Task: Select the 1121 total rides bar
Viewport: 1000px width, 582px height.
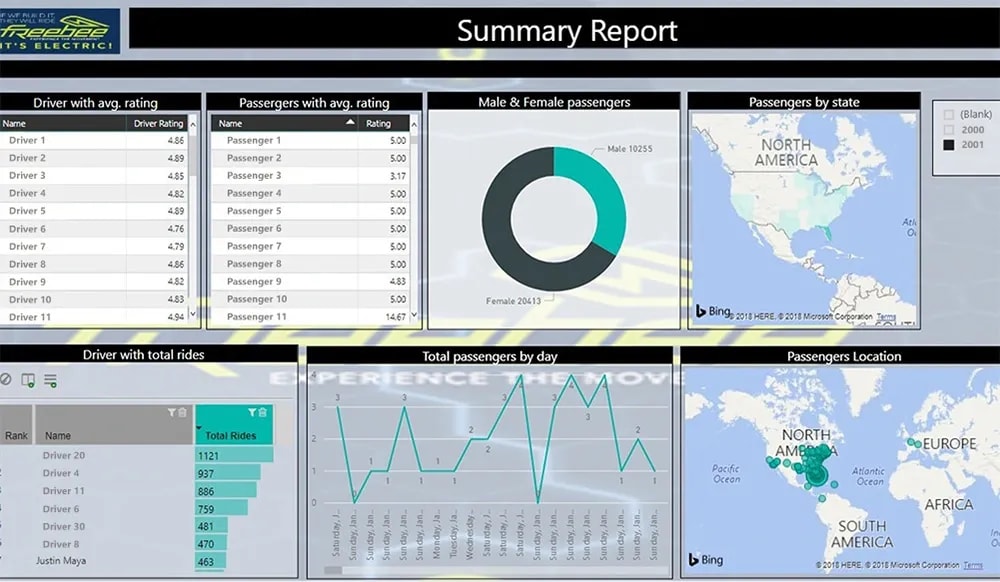Action: [234, 455]
